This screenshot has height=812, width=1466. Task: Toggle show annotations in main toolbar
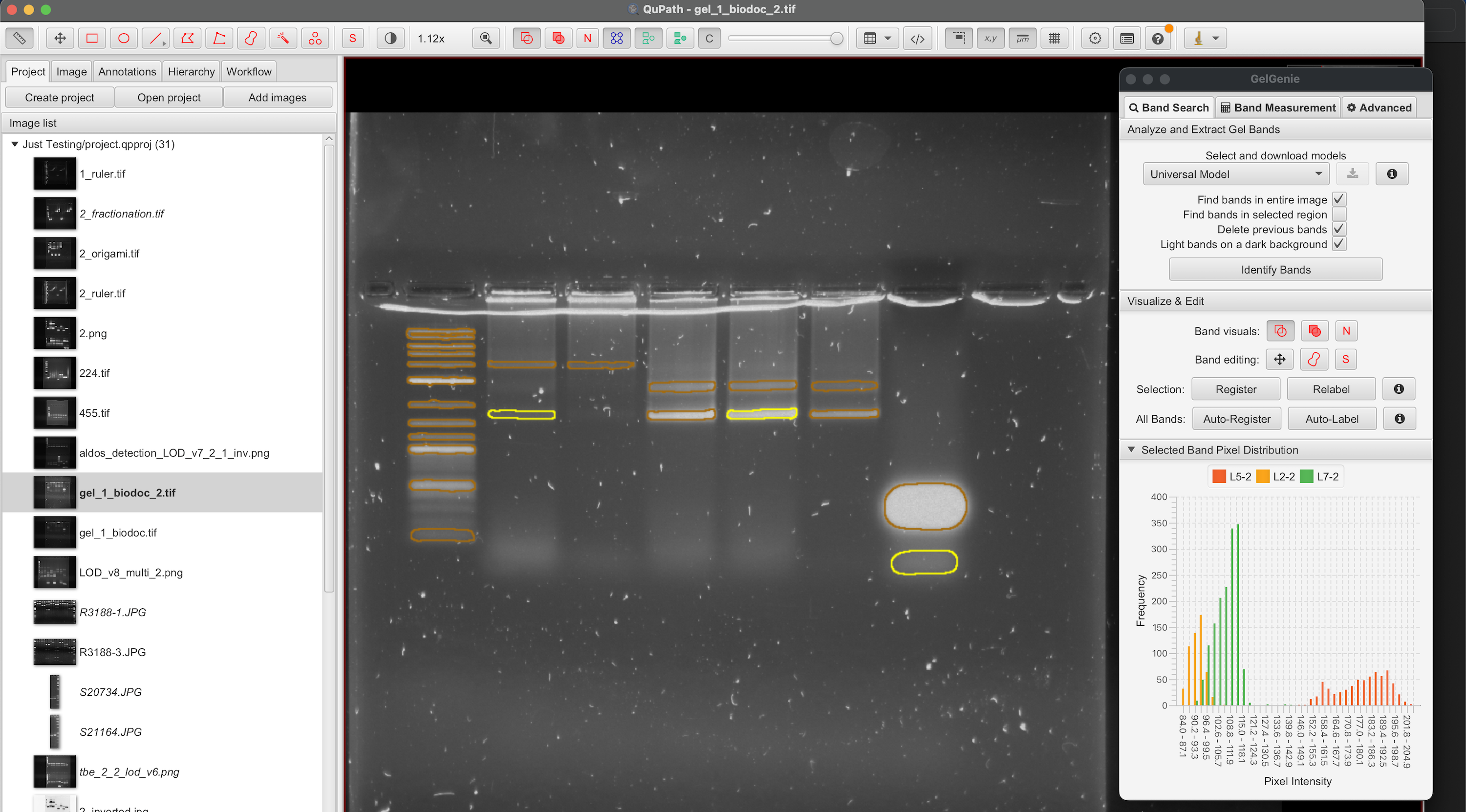tap(526, 38)
